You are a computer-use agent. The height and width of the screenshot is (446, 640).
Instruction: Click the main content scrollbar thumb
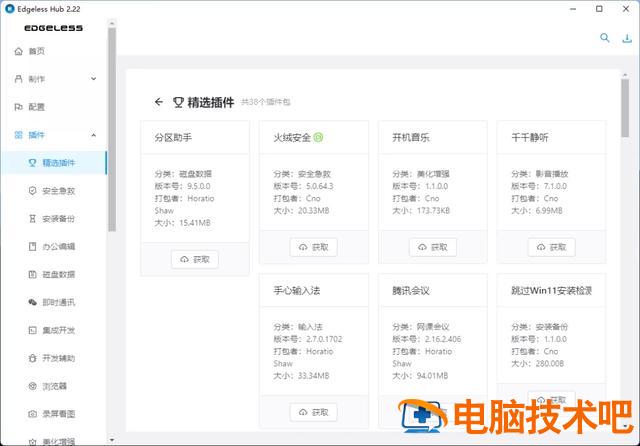click(x=625, y=108)
